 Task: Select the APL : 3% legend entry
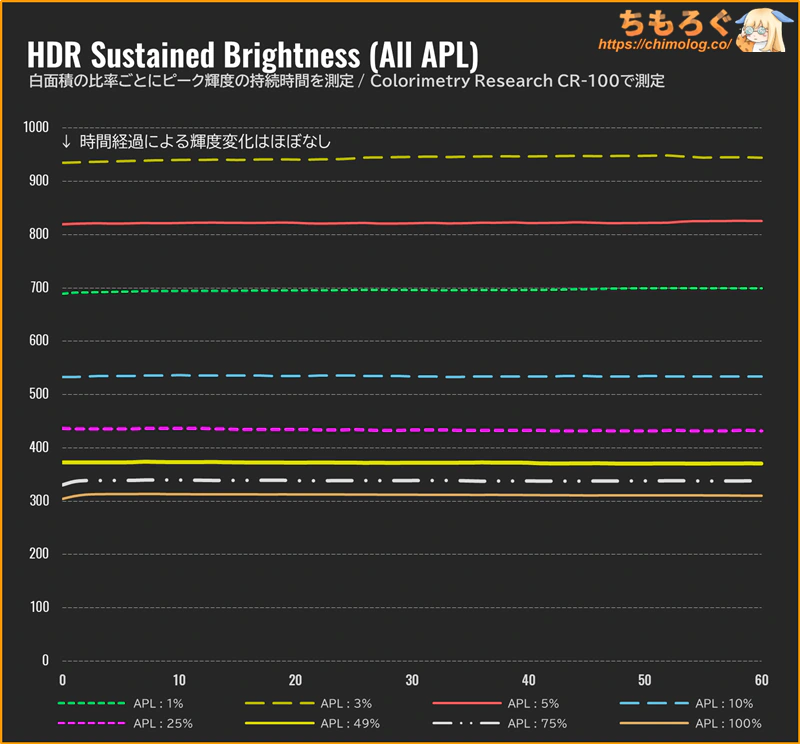tap(308, 704)
